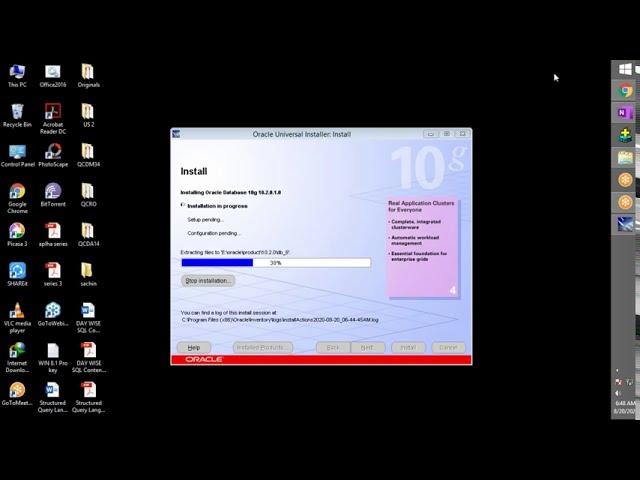The width and height of the screenshot is (640, 480).
Task: Click the disabled Next button
Action: (367, 347)
